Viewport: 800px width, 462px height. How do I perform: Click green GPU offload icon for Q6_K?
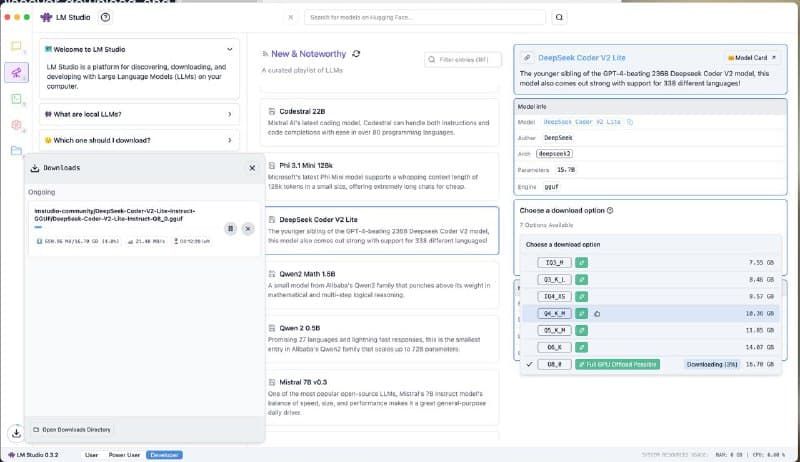pyautogui.click(x=581, y=347)
